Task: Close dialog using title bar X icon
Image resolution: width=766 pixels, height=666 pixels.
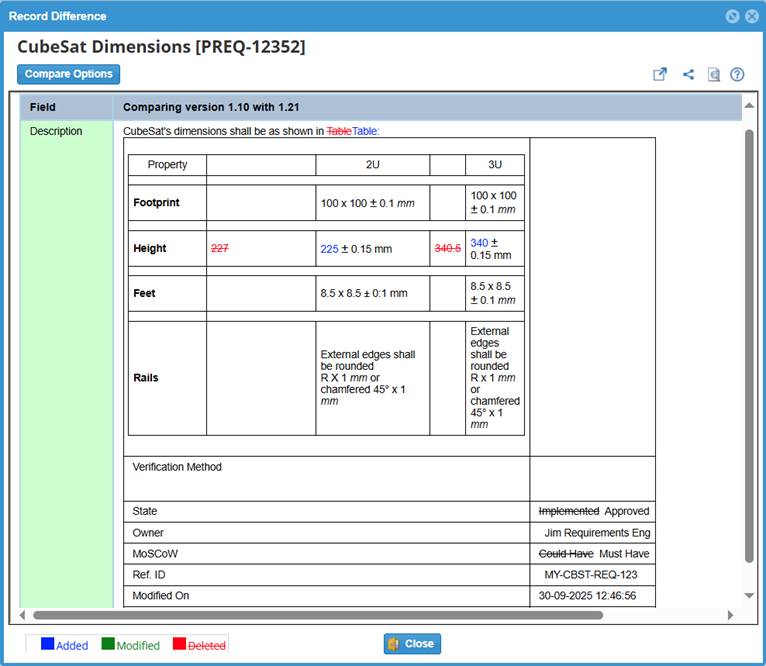Action: tap(751, 16)
